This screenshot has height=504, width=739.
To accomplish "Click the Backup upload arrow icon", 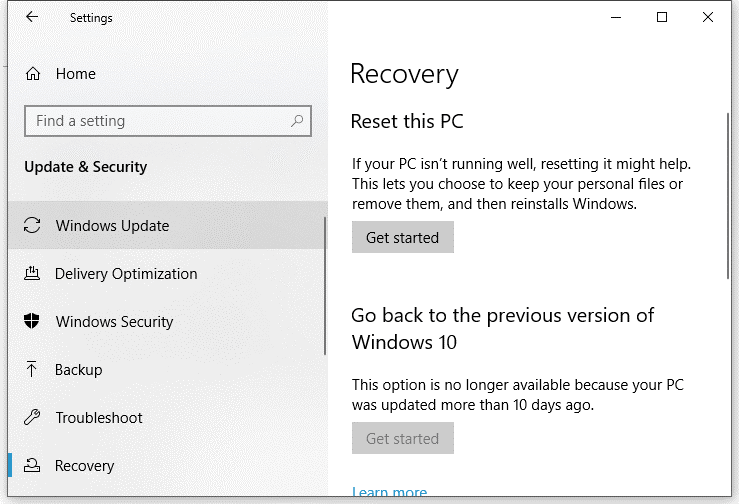I will click(32, 370).
